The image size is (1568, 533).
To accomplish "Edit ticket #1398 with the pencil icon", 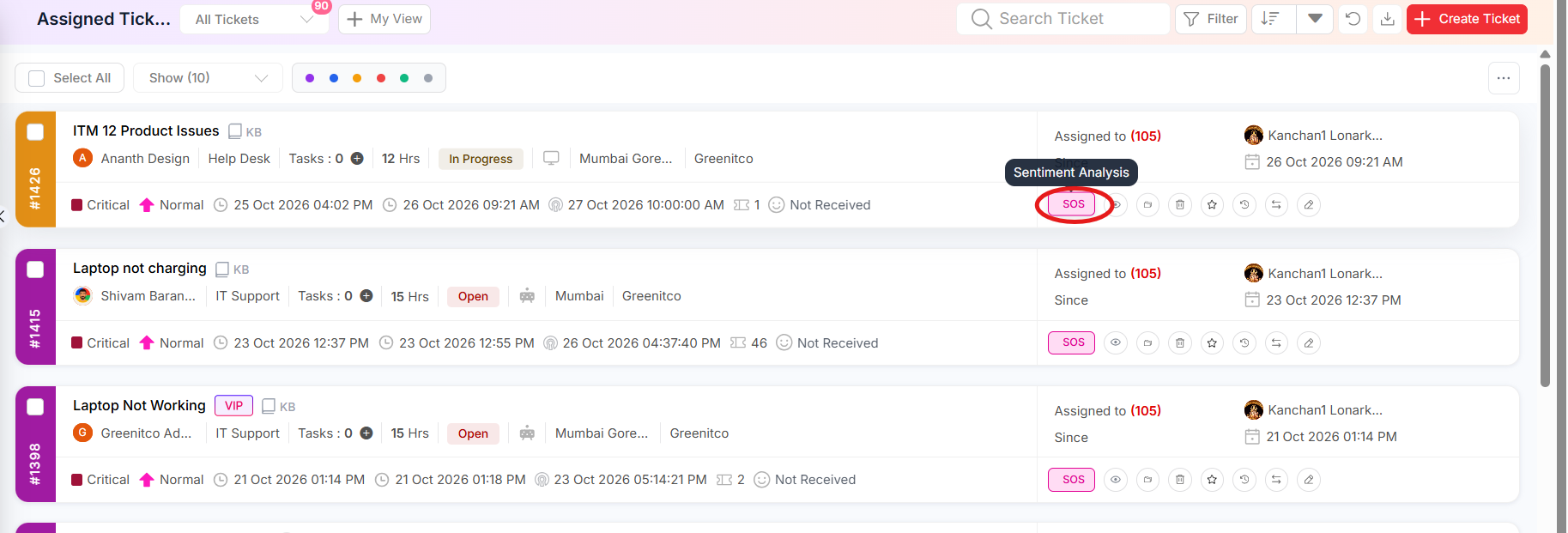I will tap(1309, 480).
